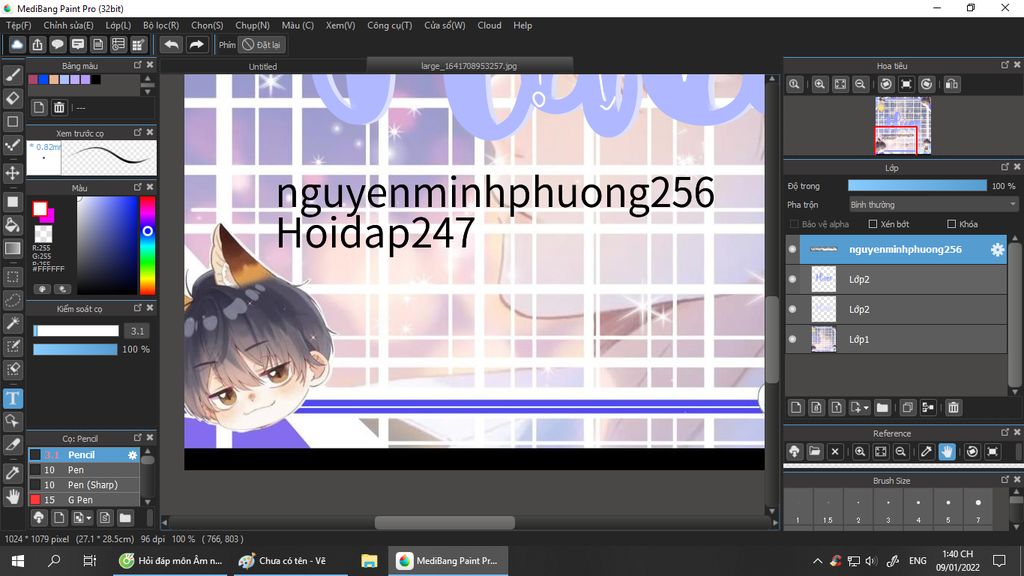Screen dimensions: 1024x576
Task: Select the Magic Wand tool
Action: pos(12,323)
